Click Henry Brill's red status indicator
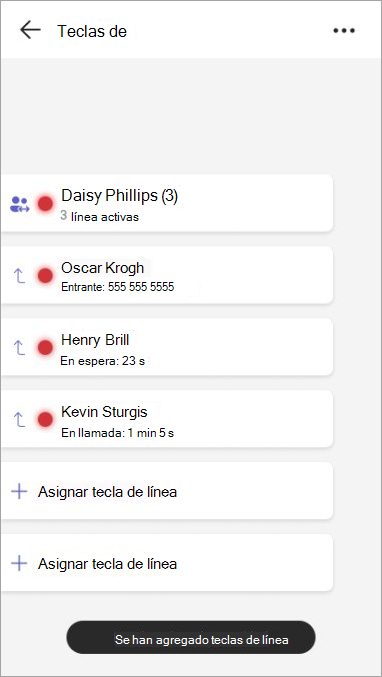Image resolution: width=382 pixels, height=677 pixels. pyautogui.click(x=45, y=347)
